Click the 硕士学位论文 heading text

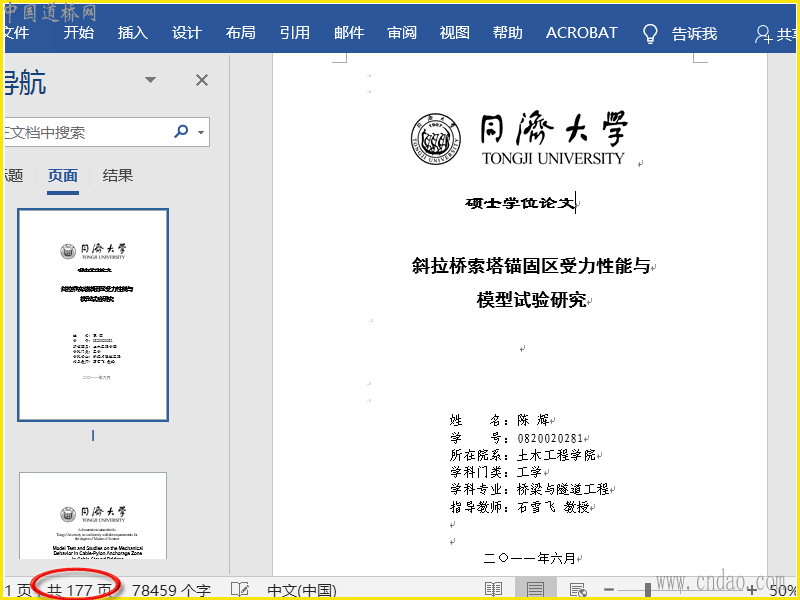click(519, 203)
